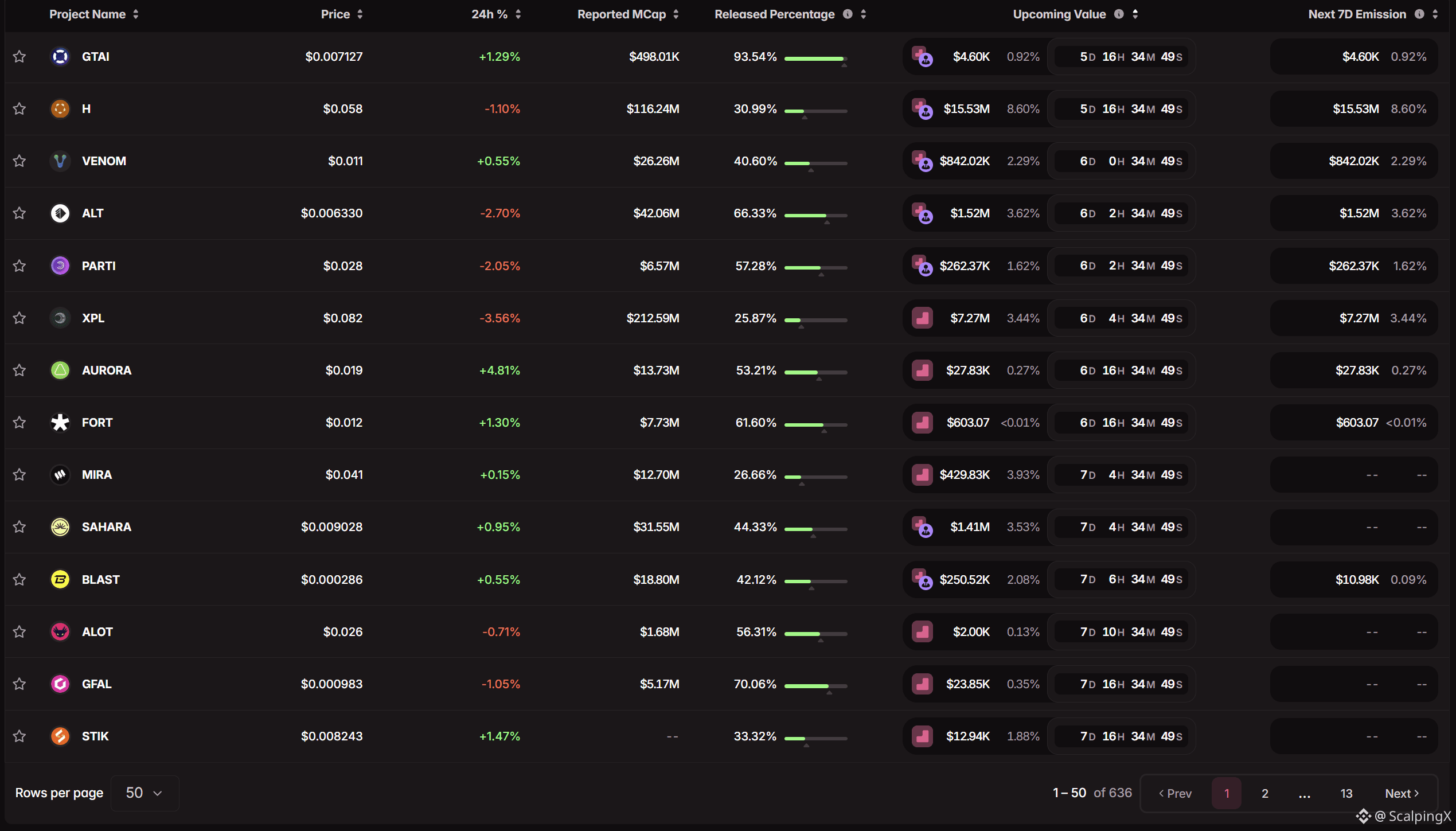The image size is (1456, 831).
Task: Click the ALOT token logo icon
Action: pyautogui.click(x=60, y=631)
